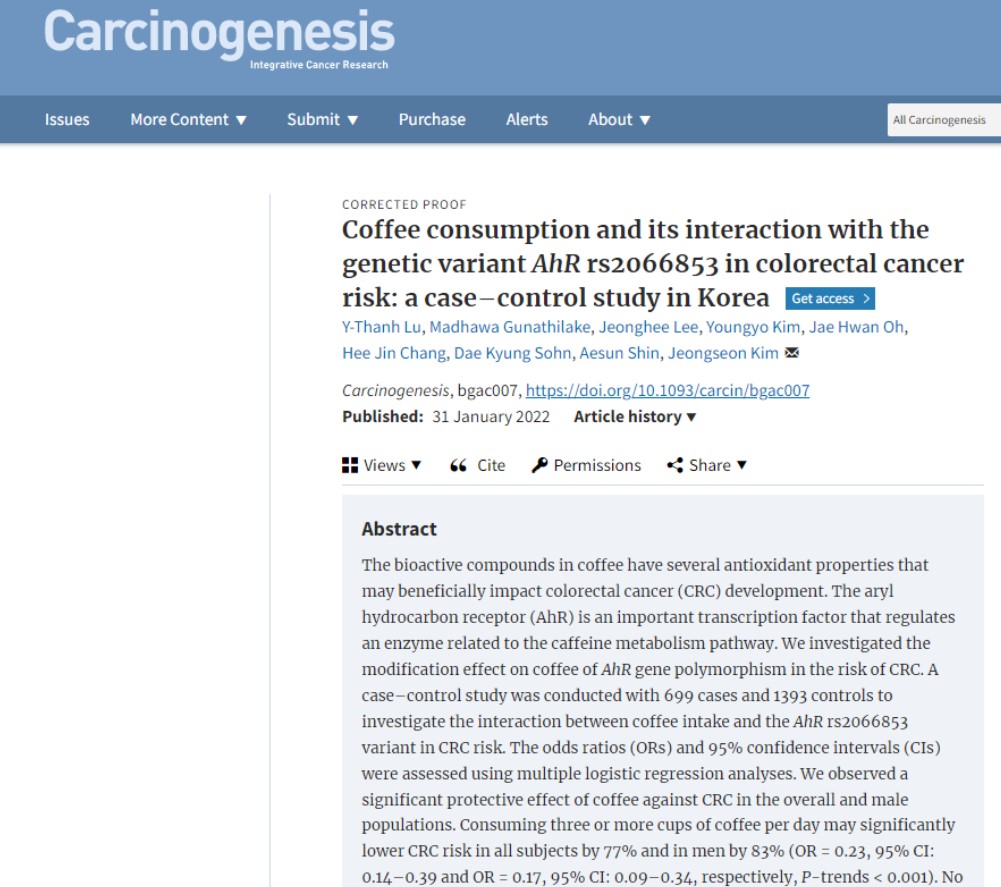
Task: Expand the More Content dropdown menu
Action: 188,119
